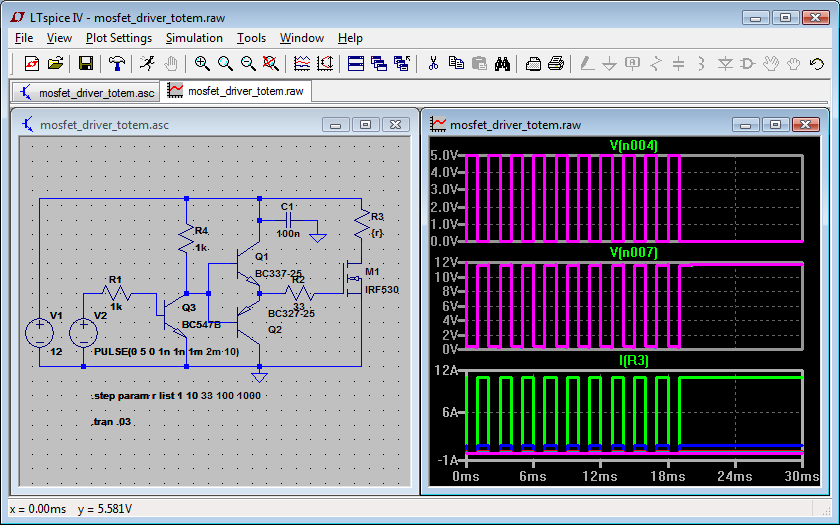Click the Place Diode icon
This screenshot has height=525, width=840.
[725, 64]
